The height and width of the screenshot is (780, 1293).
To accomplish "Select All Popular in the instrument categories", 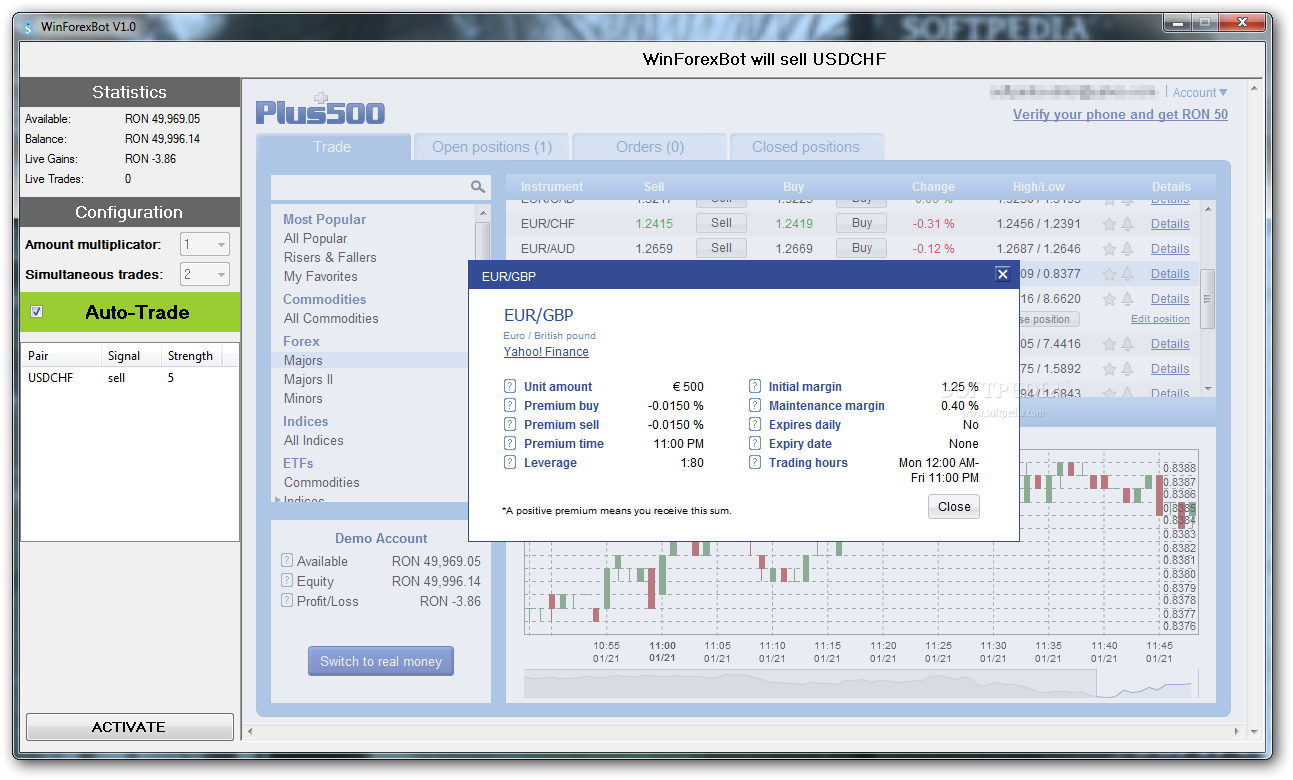I will pos(316,238).
